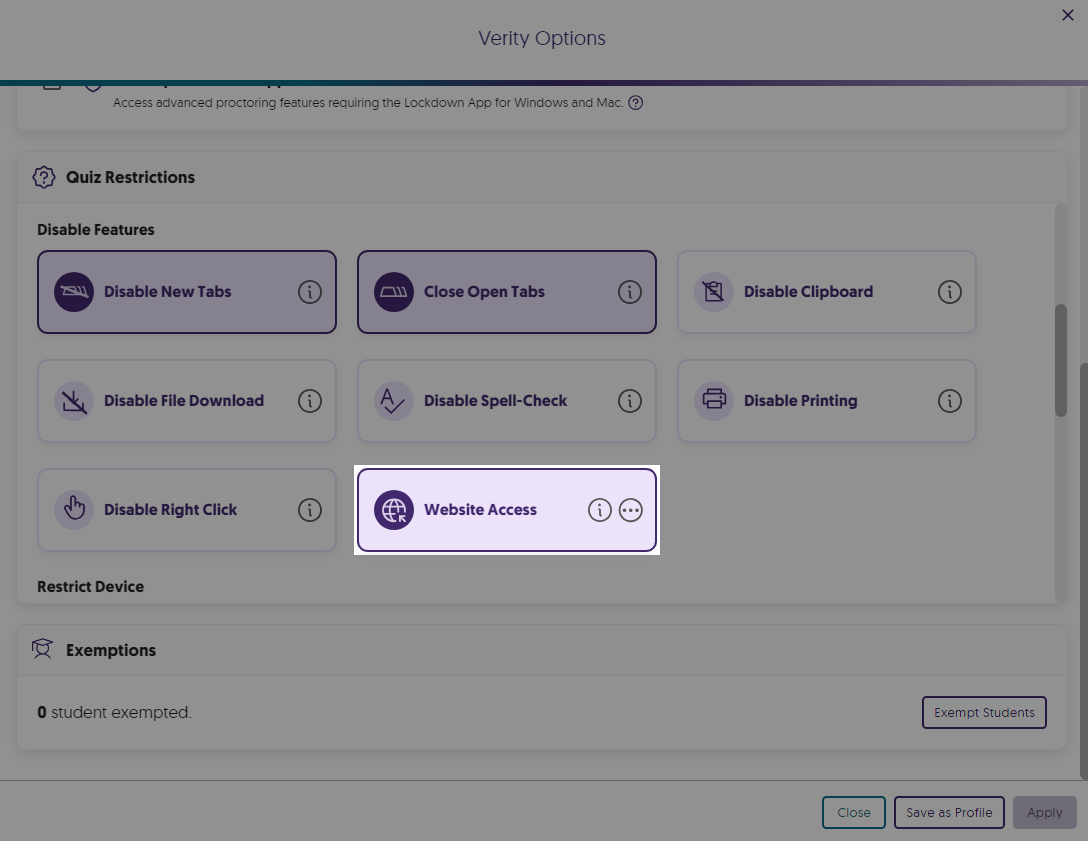Click the Website Access info icon
Viewport: 1088px width, 841px height.
click(x=599, y=510)
